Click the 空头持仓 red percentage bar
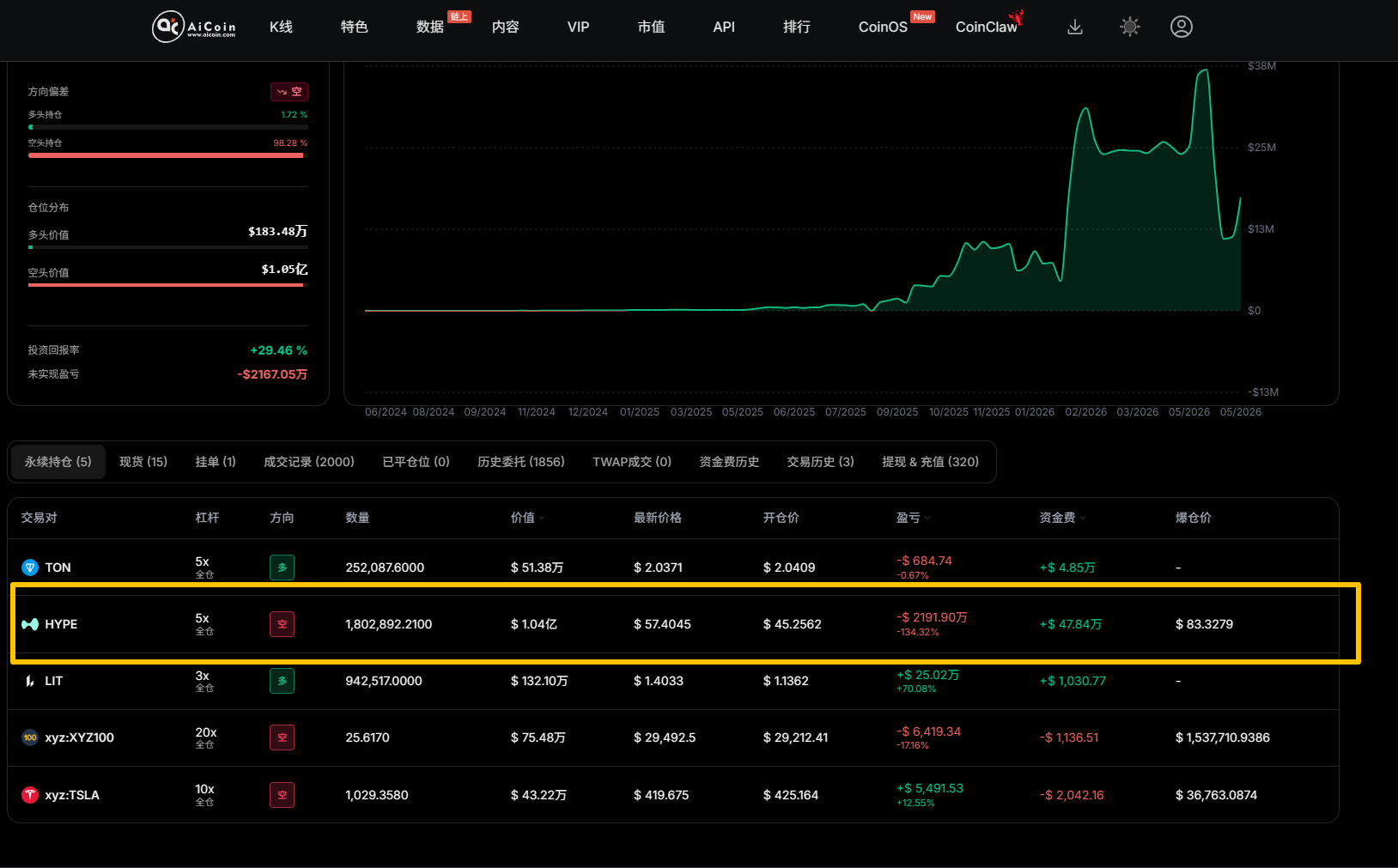This screenshot has height=868, width=1398. (x=168, y=155)
